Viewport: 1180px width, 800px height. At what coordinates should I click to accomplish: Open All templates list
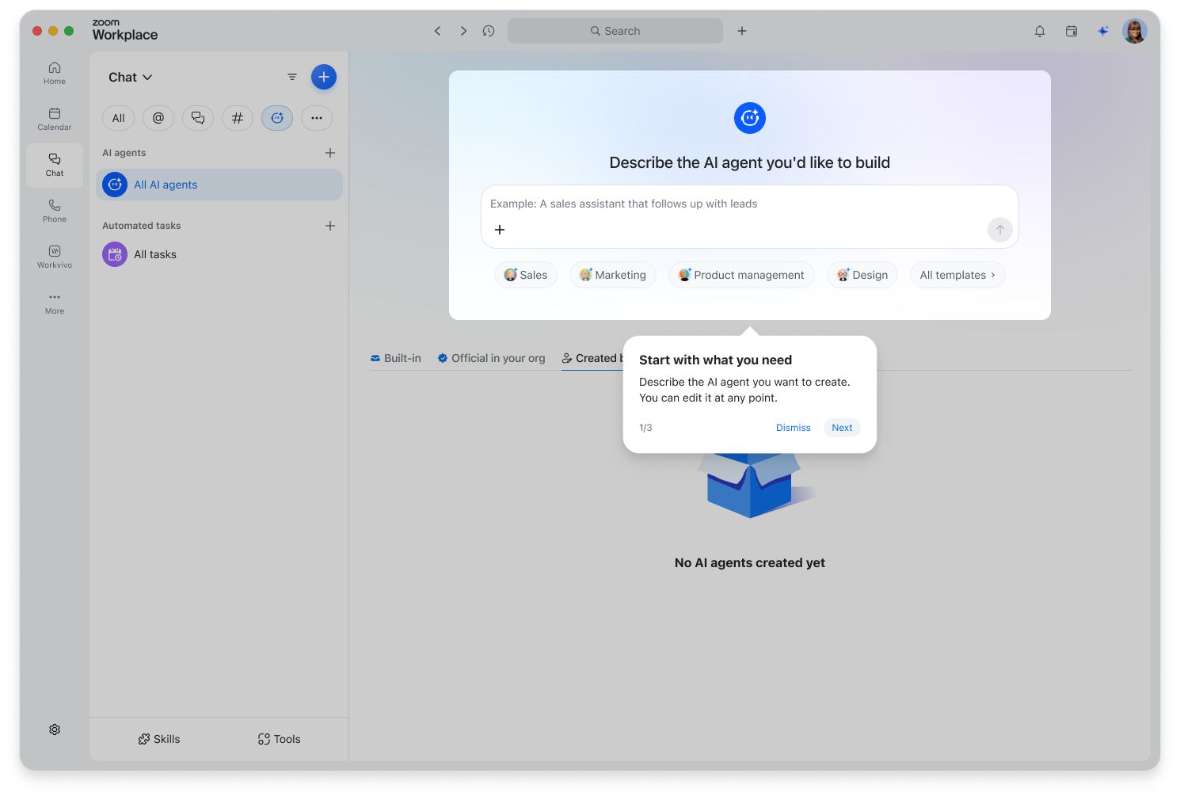(x=956, y=275)
